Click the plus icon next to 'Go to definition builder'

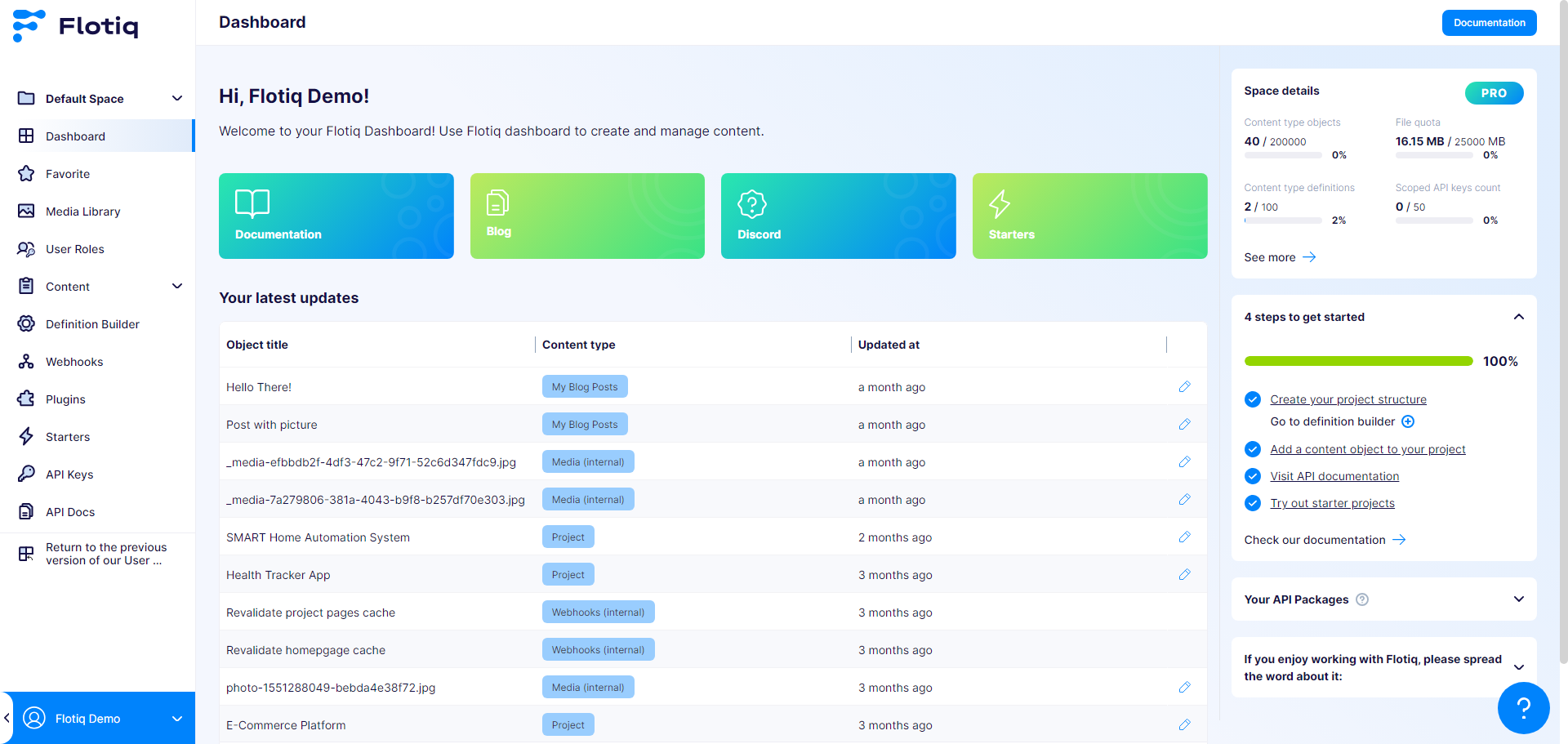pyautogui.click(x=1408, y=421)
